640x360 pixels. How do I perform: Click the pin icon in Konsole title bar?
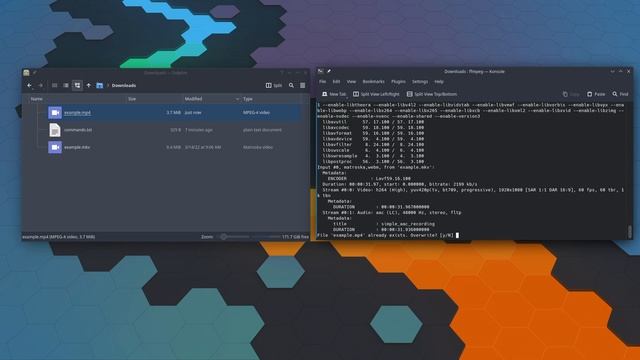click(x=329, y=71)
